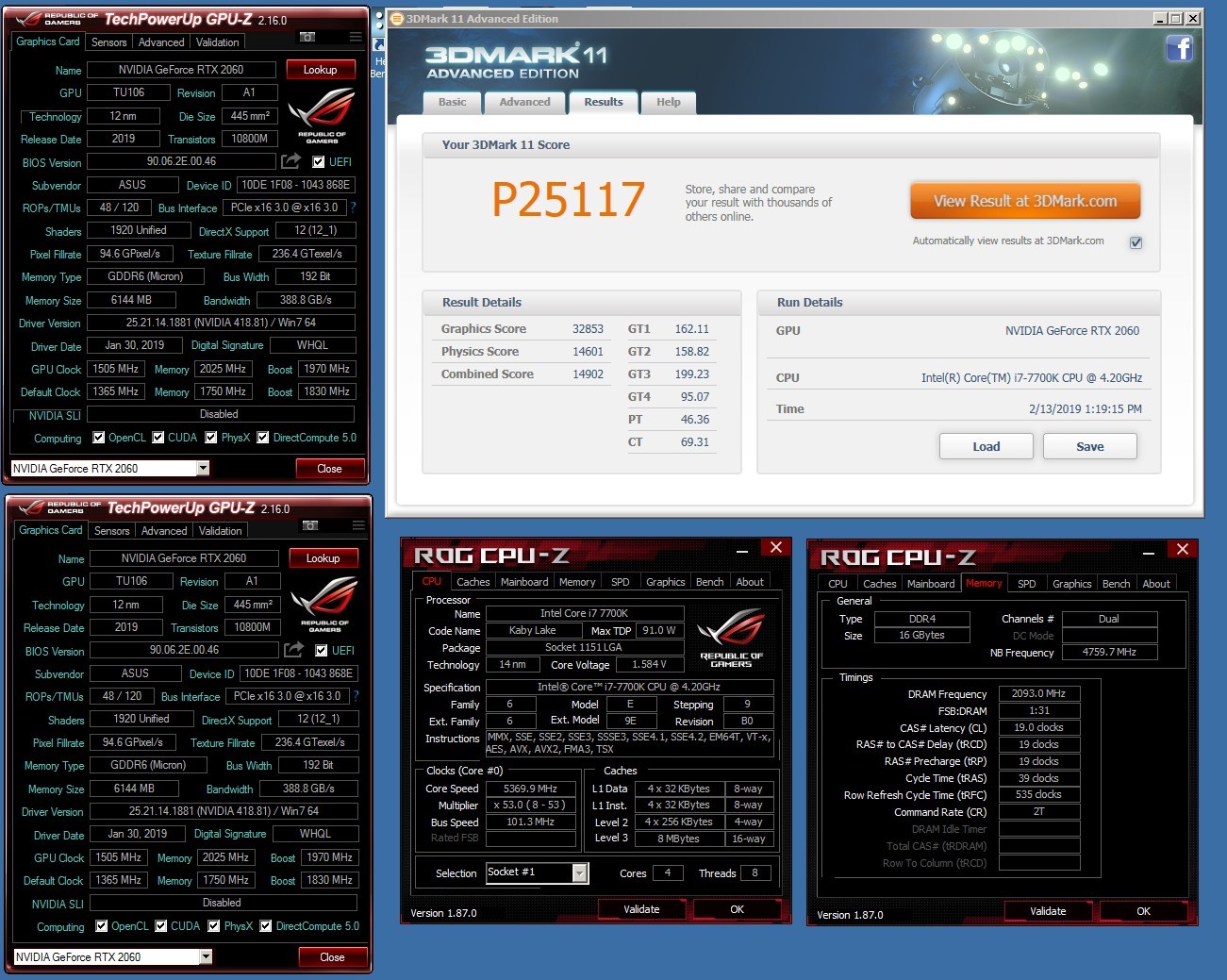Open Bench tab in CPU-Z CPU window
This screenshot has height=980, width=1227.
709,582
